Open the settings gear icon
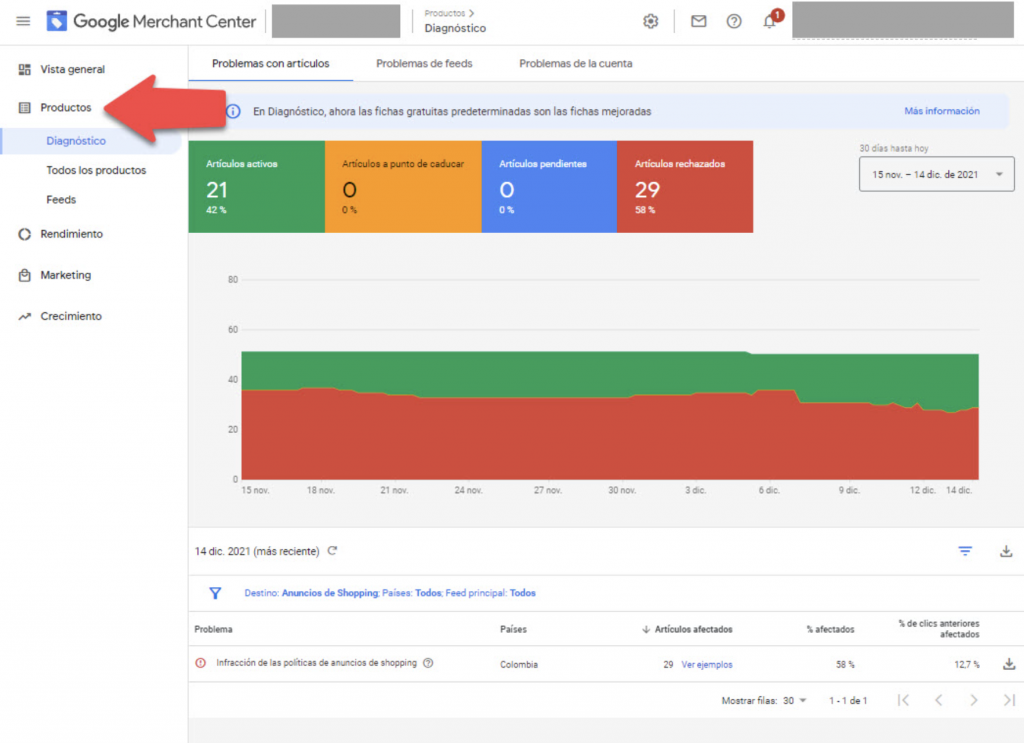 [651, 21]
